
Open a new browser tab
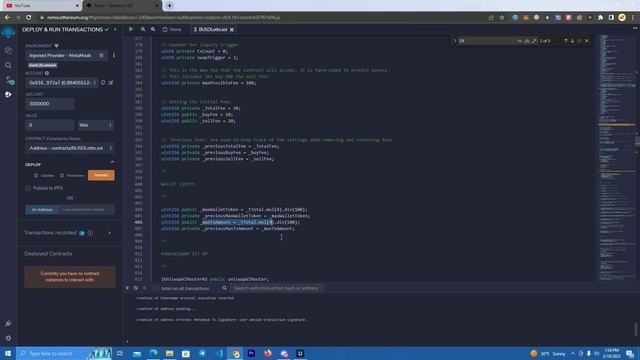tap(169, 6)
